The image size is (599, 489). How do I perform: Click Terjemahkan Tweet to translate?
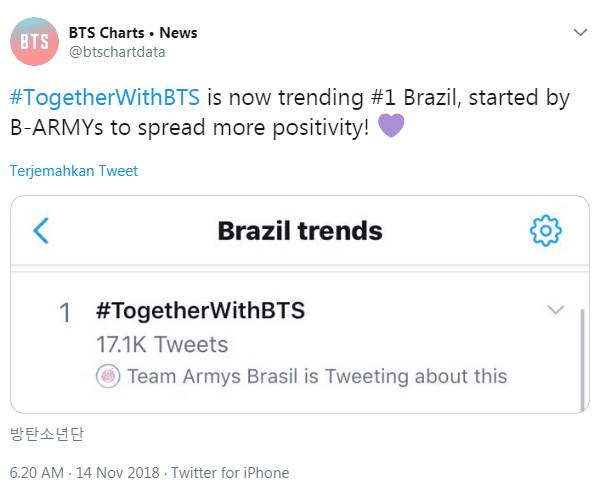click(74, 171)
